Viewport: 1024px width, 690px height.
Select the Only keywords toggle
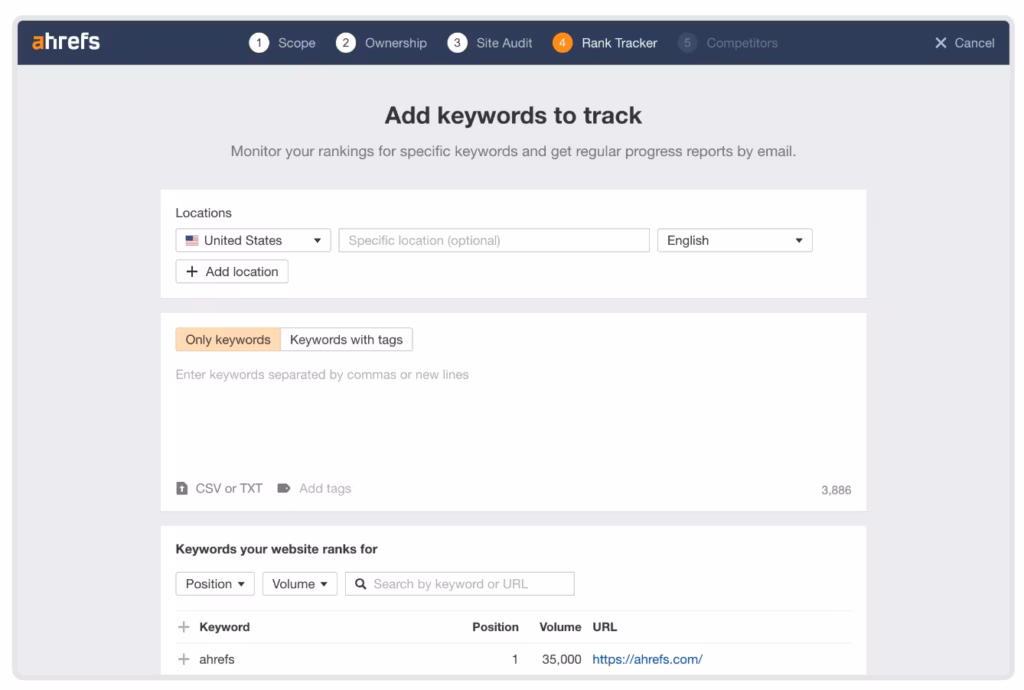pyautogui.click(x=228, y=340)
